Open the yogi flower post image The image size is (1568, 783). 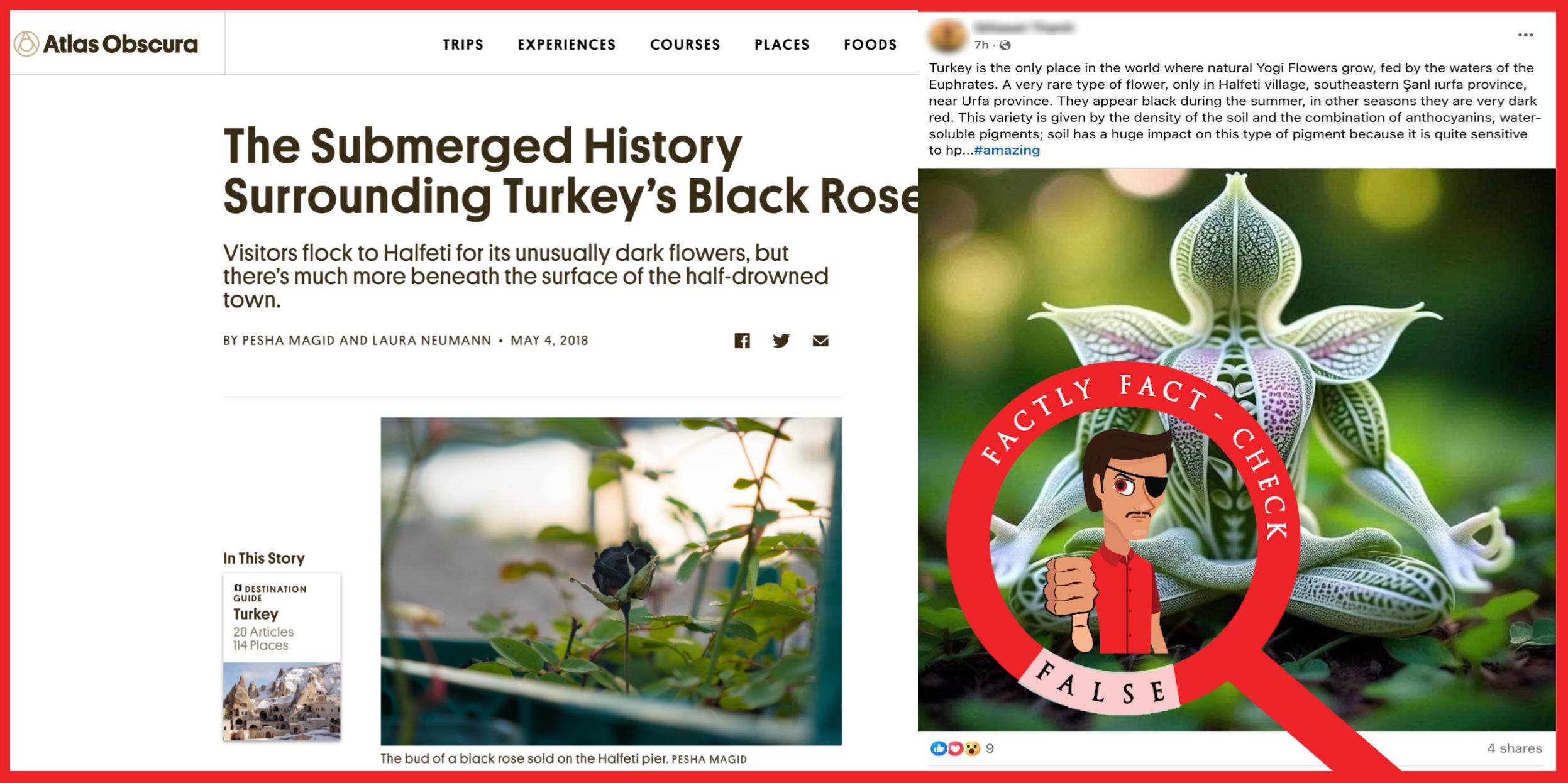1237,449
